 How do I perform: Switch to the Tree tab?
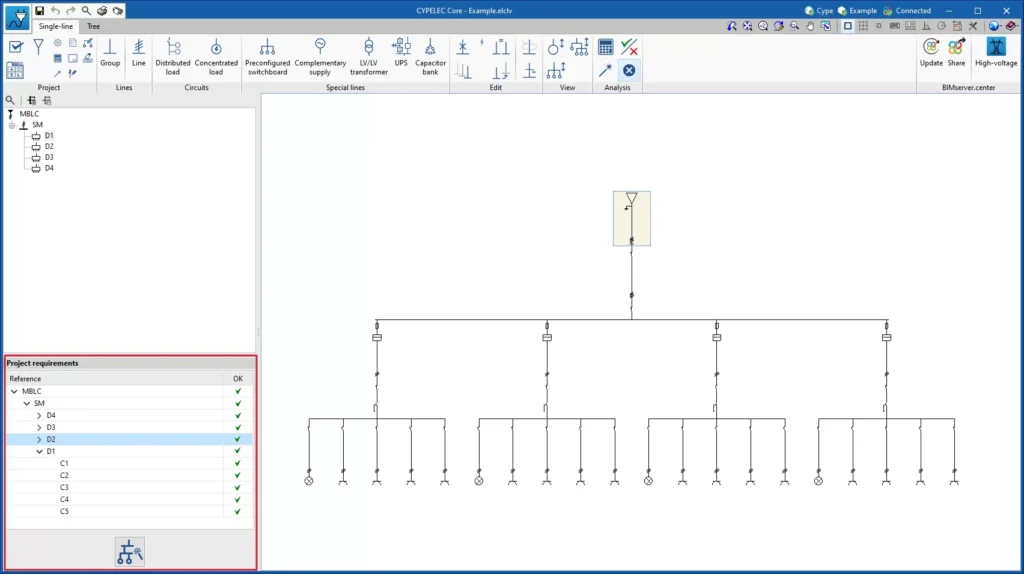coord(93,26)
